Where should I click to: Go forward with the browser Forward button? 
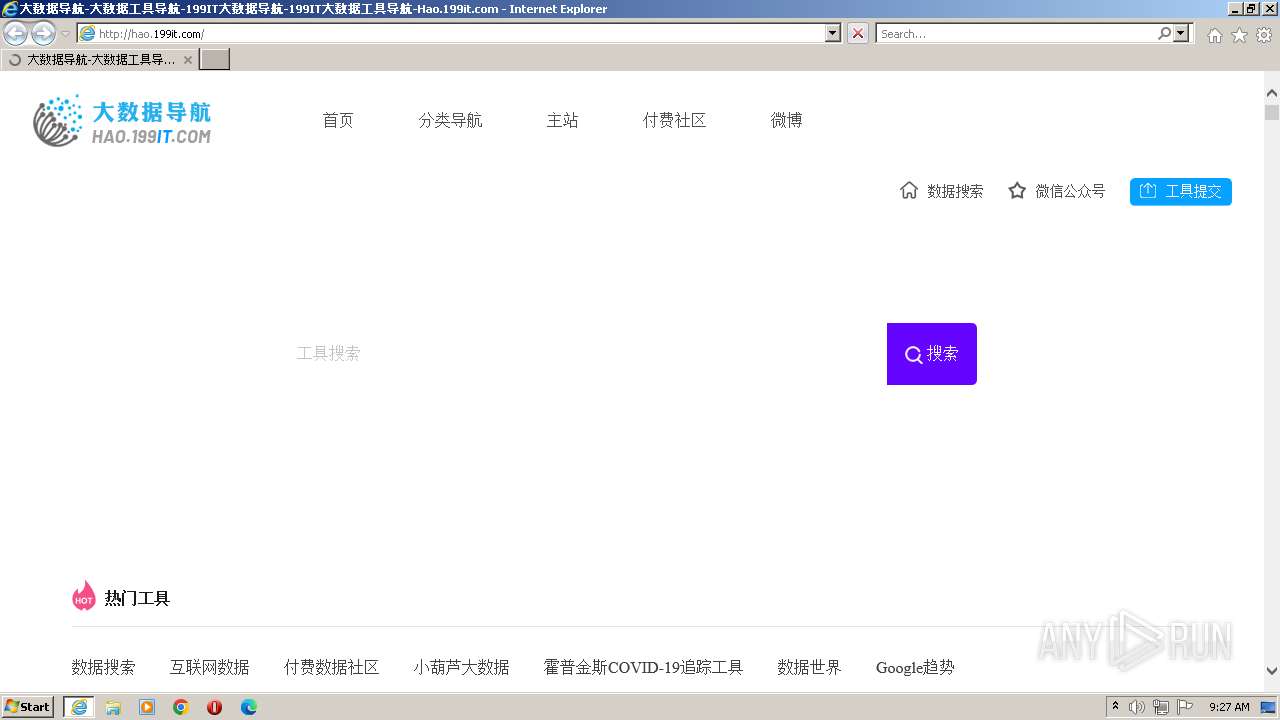coord(43,34)
